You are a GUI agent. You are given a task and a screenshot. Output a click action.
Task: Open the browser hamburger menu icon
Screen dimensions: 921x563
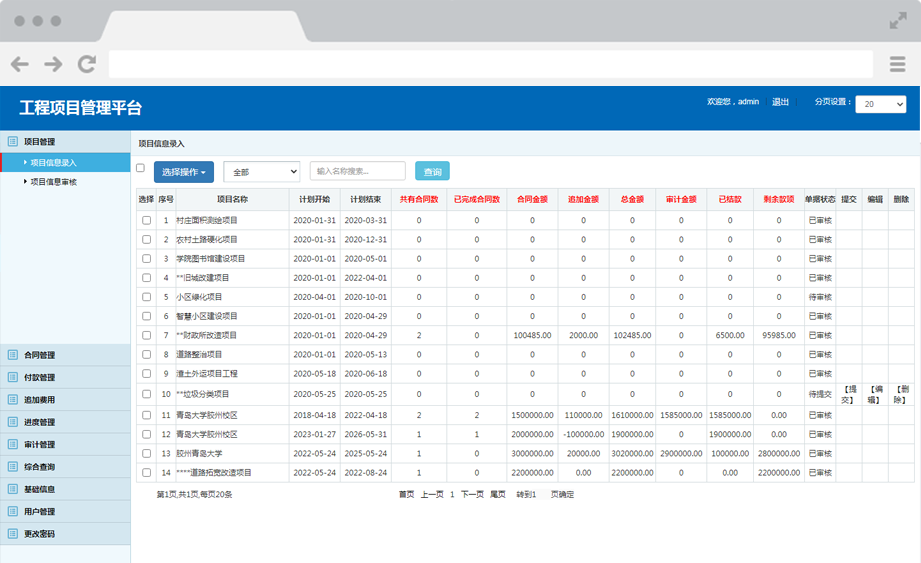pyautogui.click(x=897, y=64)
